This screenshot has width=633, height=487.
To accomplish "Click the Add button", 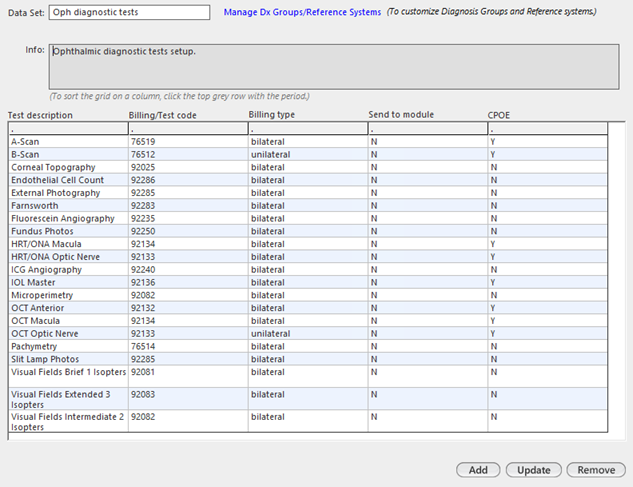I will [x=478, y=470].
